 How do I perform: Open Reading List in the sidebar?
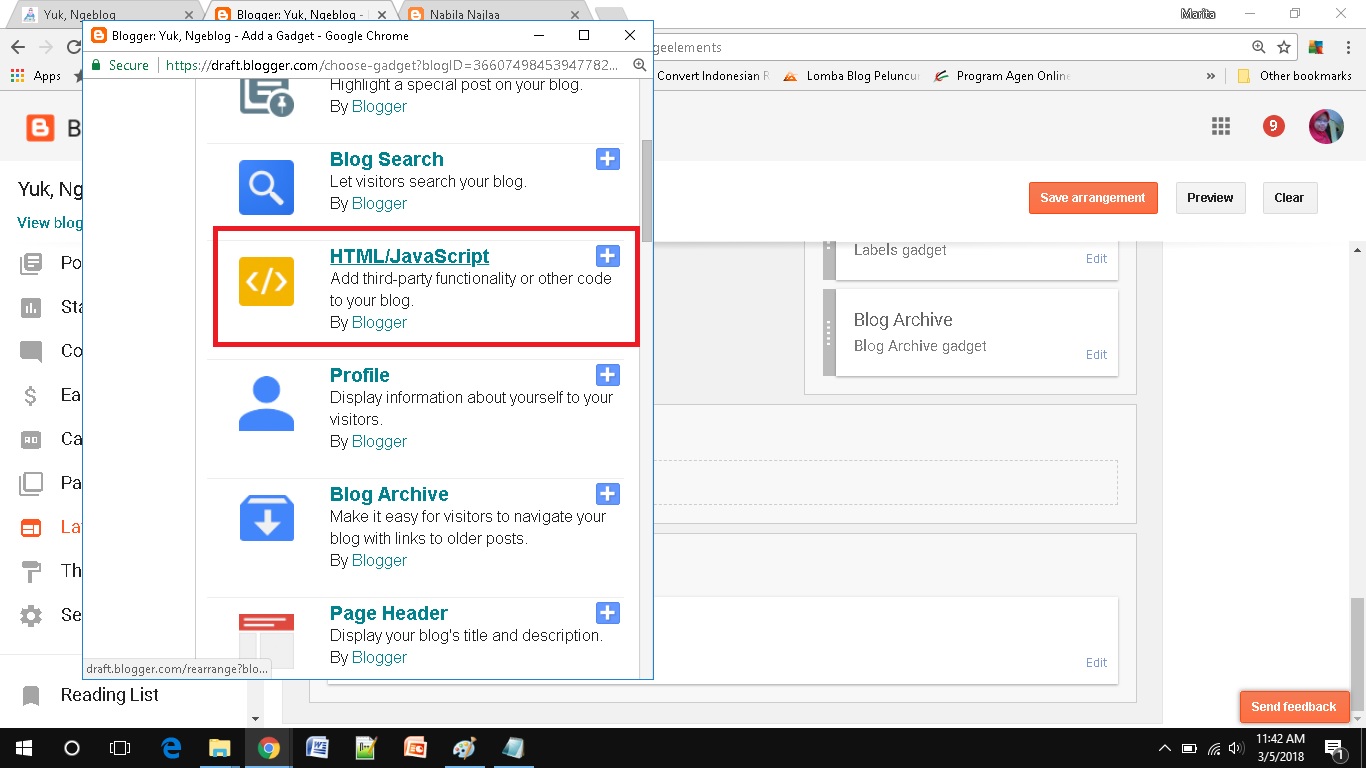pyautogui.click(x=109, y=695)
